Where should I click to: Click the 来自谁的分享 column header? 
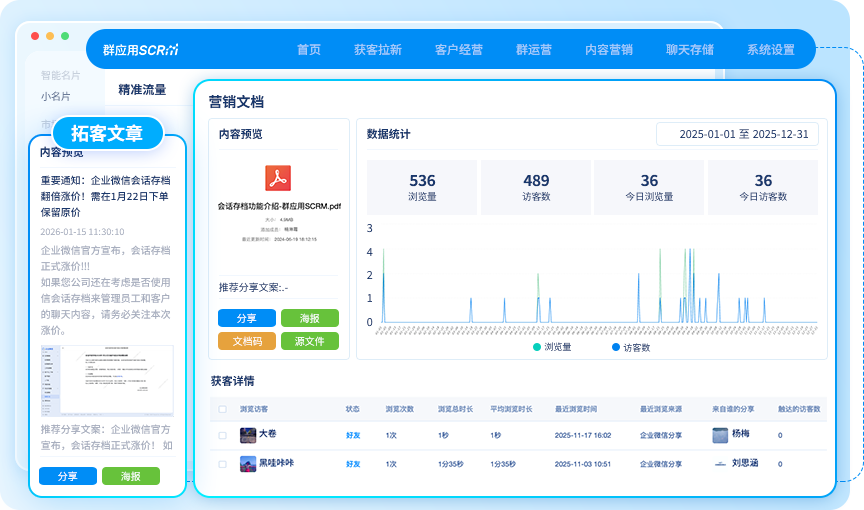tap(733, 409)
